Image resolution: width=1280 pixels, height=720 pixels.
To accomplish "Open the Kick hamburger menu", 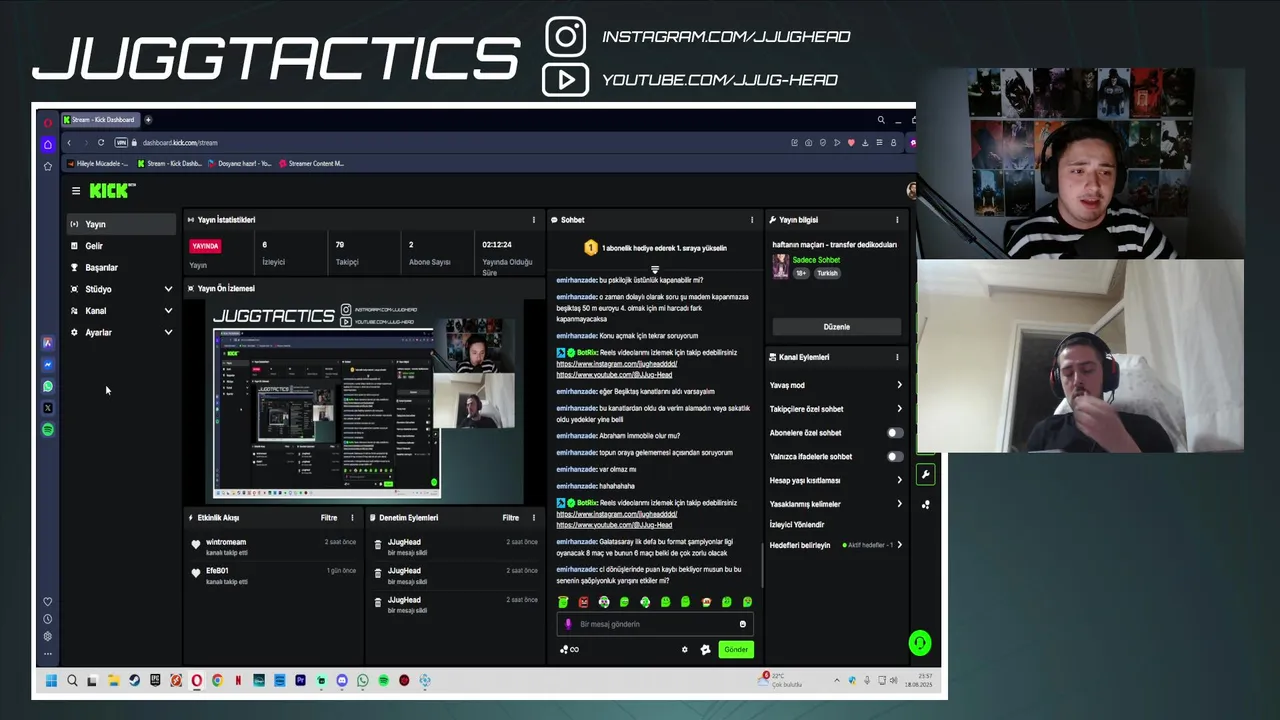I will 75,190.
